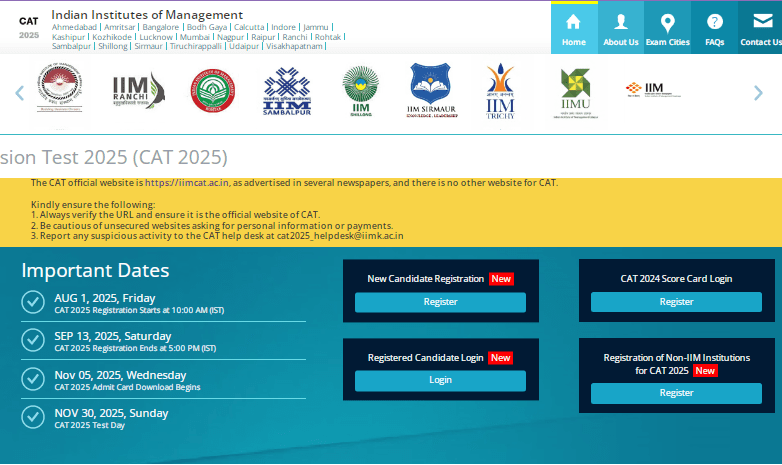Viewport: 782px width, 465px height.
Task: Click the IIM Trichy logo
Action: point(500,93)
